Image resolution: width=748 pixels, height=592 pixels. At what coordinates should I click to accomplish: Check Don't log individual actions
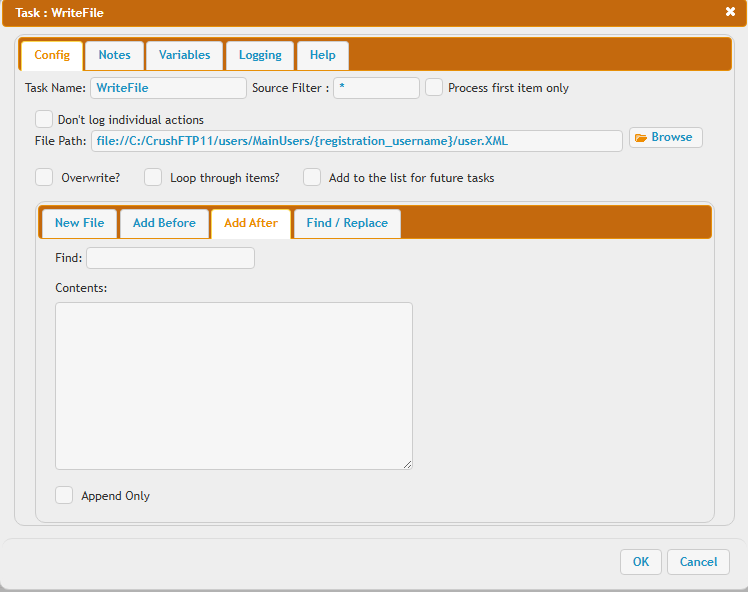coord(44,119)
